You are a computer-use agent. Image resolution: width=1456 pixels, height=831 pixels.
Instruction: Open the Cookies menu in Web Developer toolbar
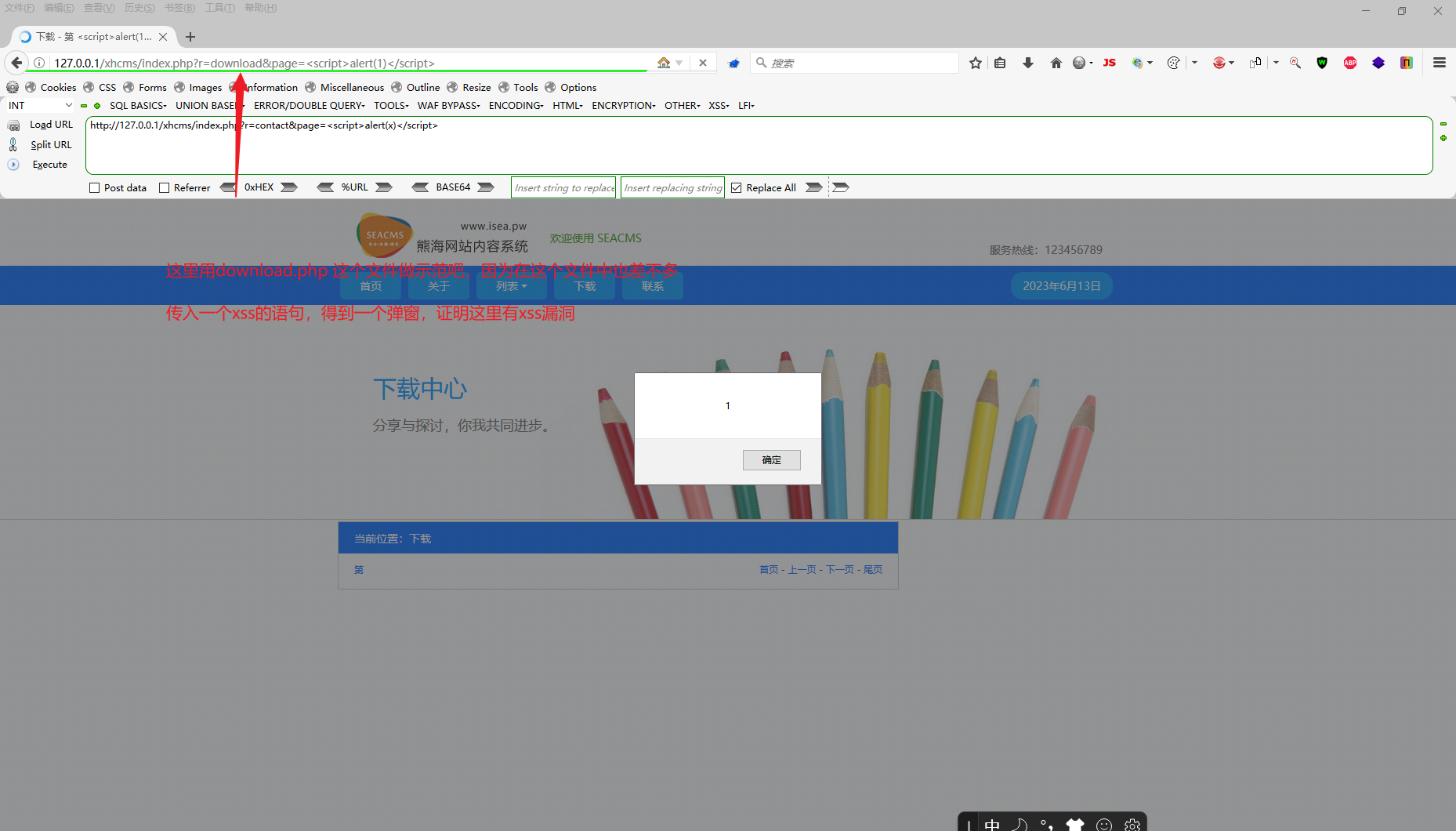point(51,87)
